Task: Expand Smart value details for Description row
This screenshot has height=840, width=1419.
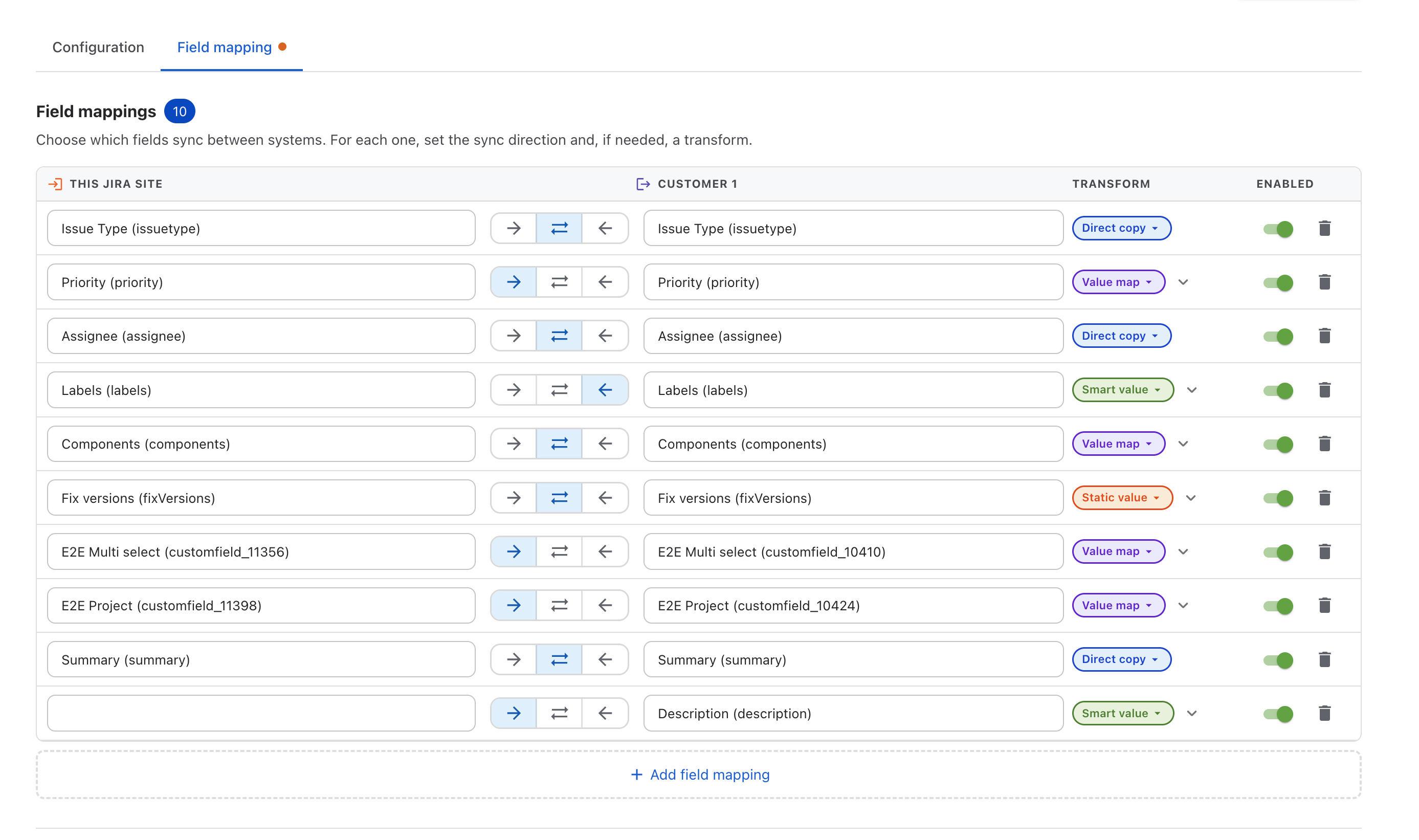Action: 1191,713
